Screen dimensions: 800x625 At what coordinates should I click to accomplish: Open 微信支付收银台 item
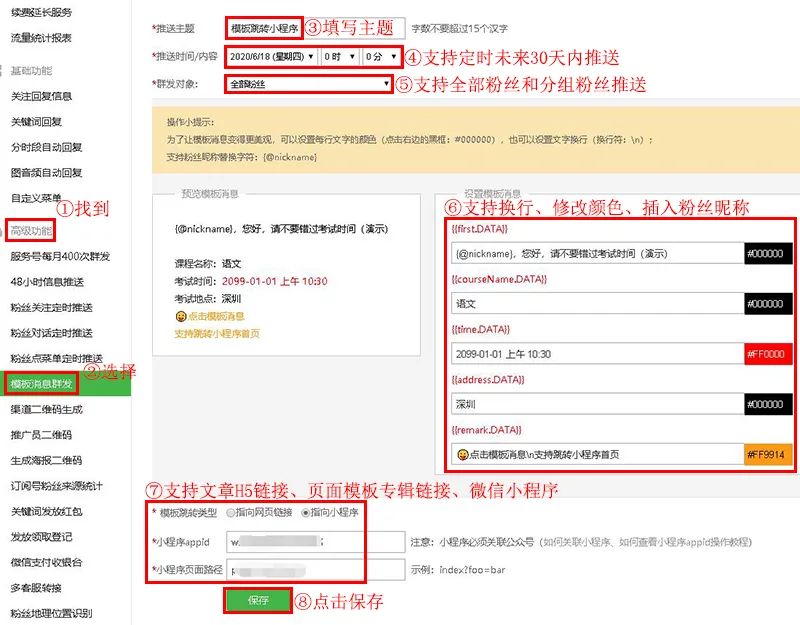[x=46, y=562]
